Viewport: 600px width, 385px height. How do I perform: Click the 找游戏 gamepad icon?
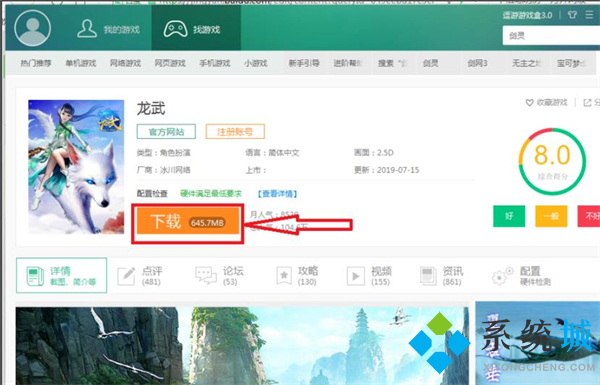175,29
